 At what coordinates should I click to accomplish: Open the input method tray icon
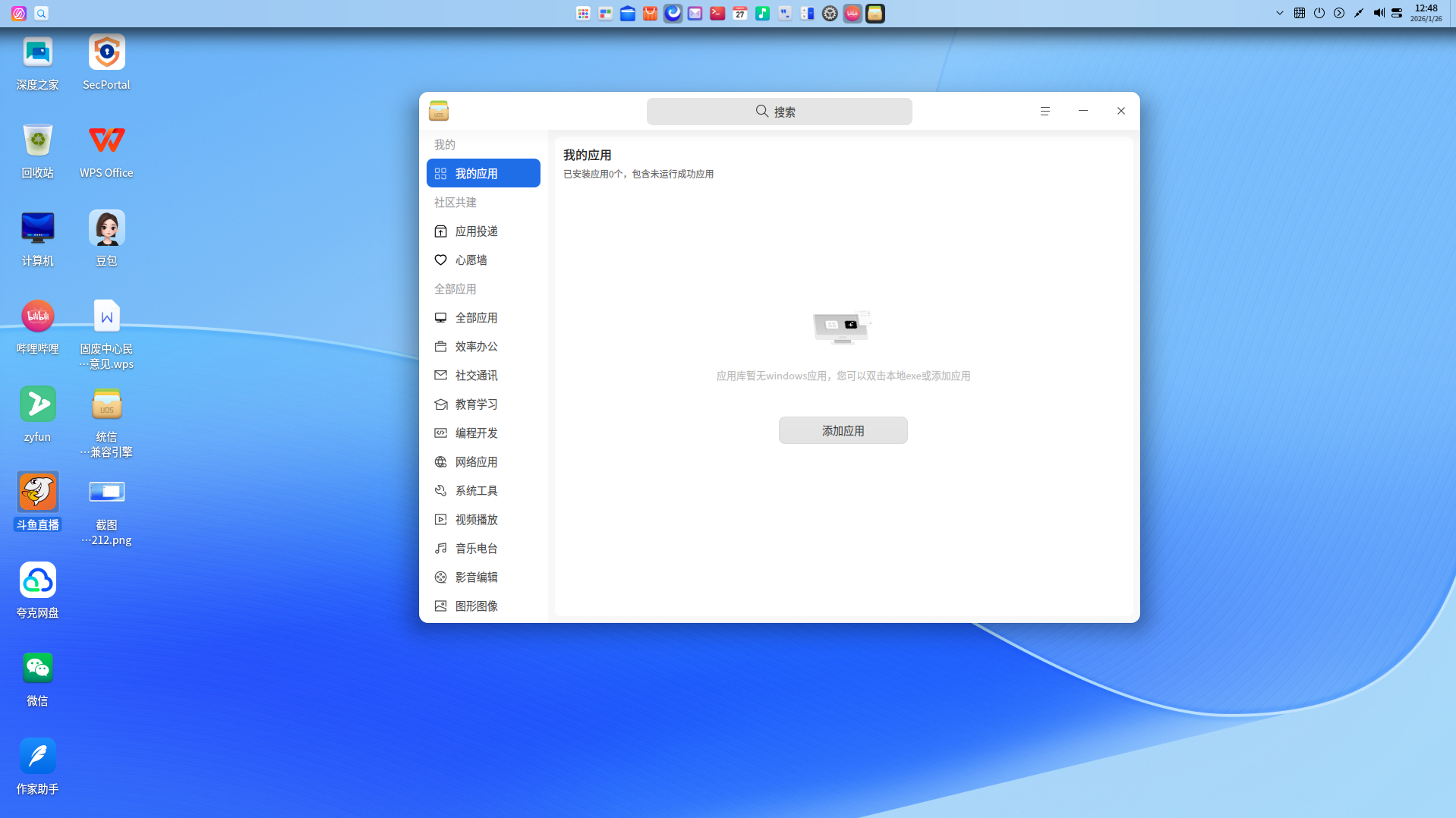(1300, 13)
